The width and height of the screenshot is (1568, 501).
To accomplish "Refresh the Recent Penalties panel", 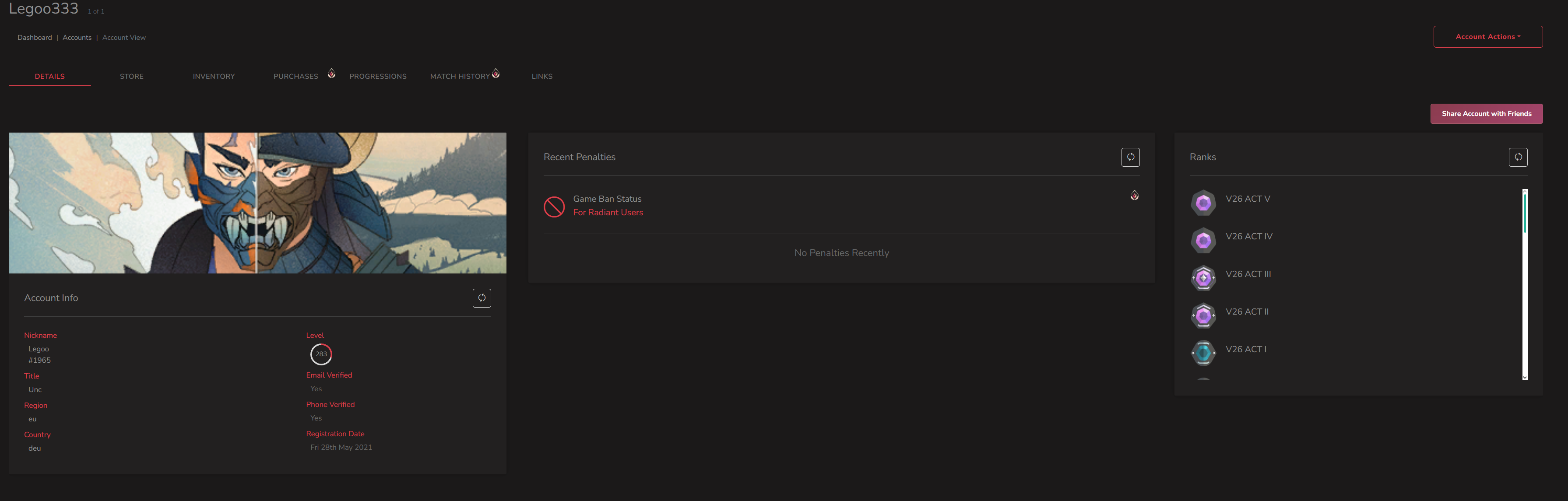I will 1130,157.
